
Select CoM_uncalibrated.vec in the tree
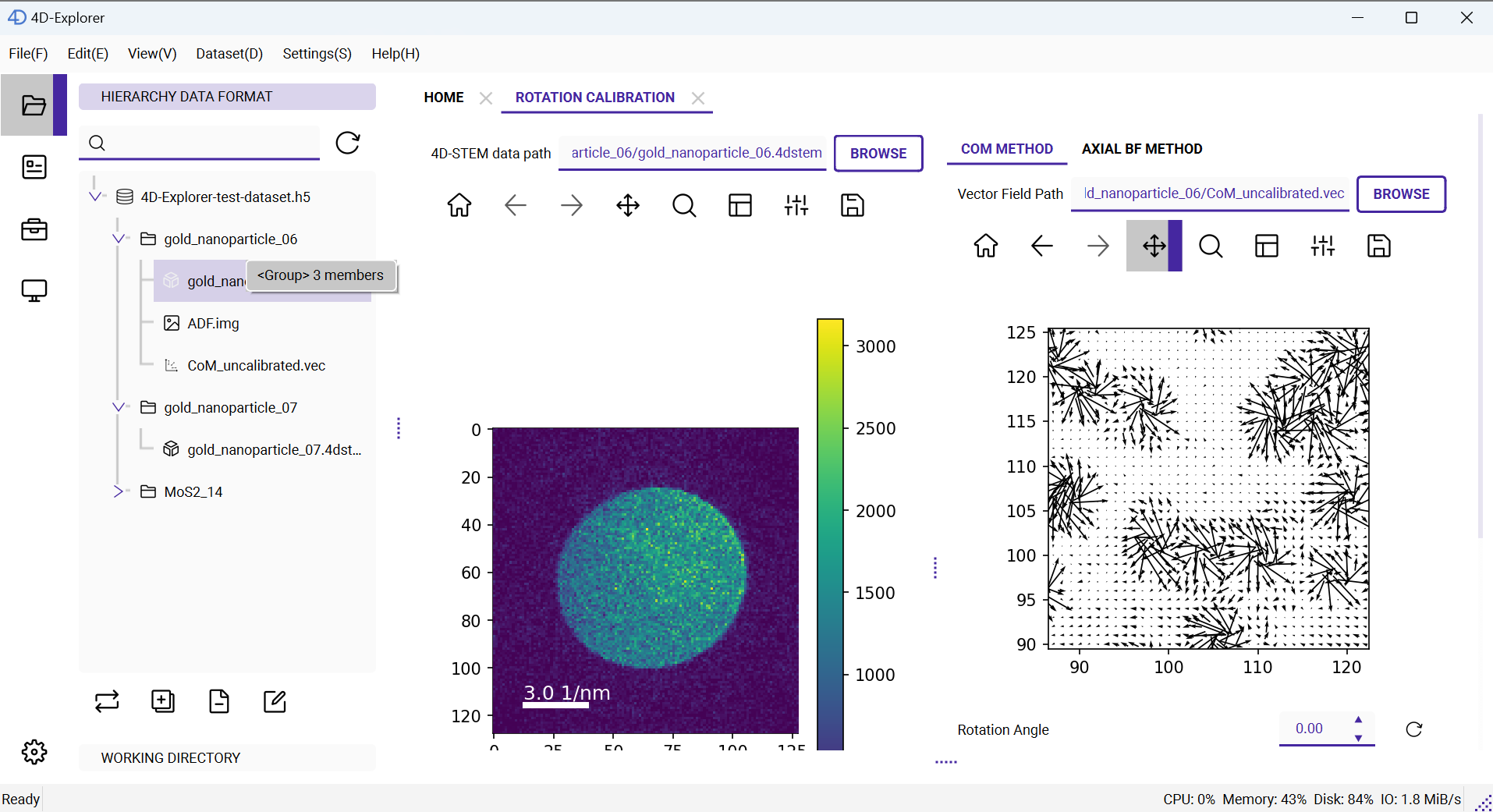coord(256,366)
